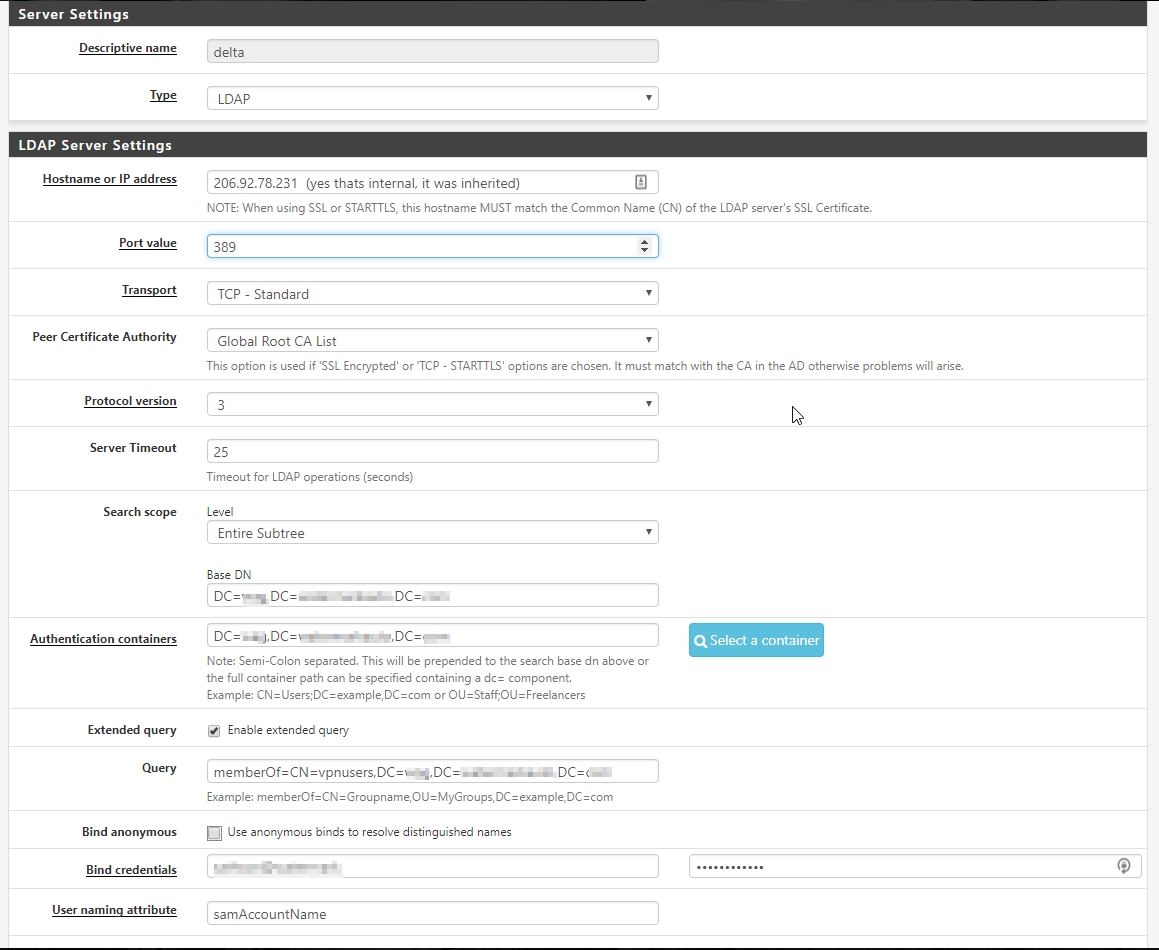This screenshot has height=950, width=1159.
Task: Toggle the anonymous binds checkbox
Action: tap(214, 832)
